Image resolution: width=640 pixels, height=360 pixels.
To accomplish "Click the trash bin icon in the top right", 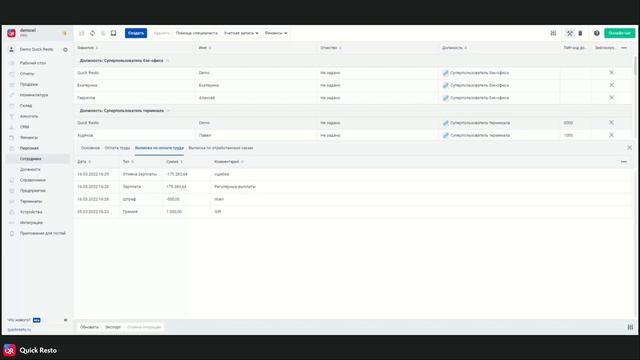I will click(x=580, y=33).
